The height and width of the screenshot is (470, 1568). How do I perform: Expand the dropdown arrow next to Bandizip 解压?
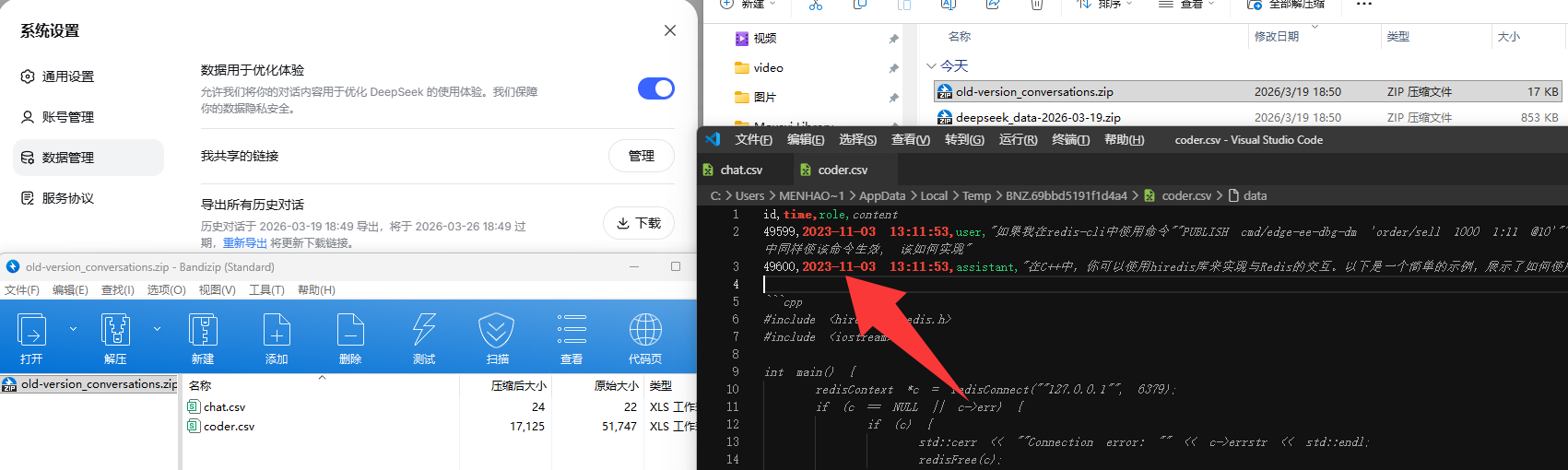coord(157,329)
